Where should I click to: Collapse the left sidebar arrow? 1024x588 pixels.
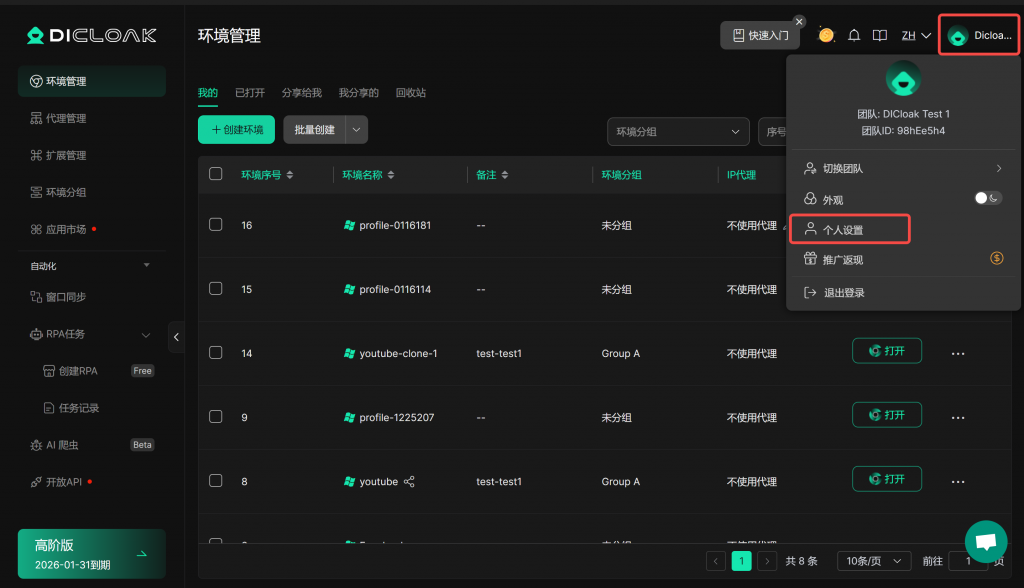(177, 337)
